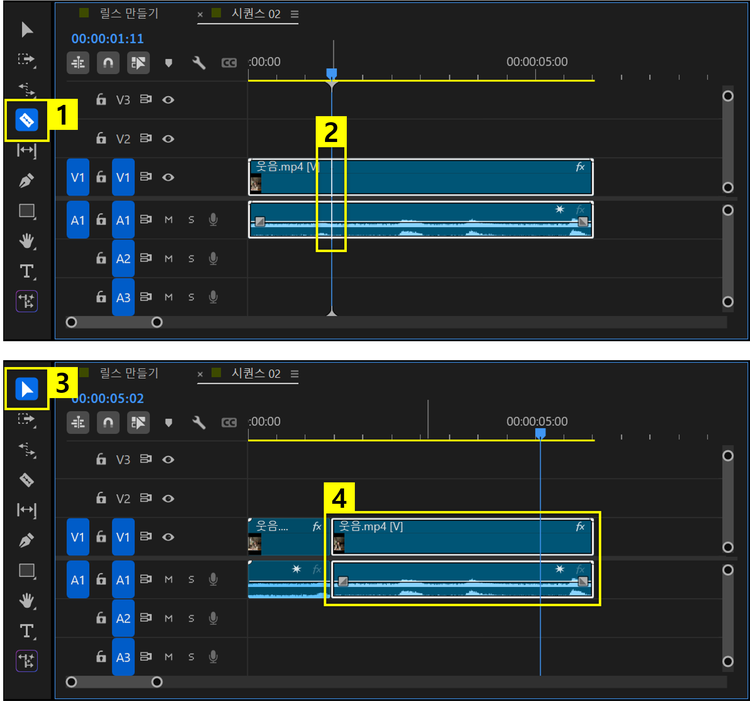Select 시퀀스 02 tab in bottom panel
This screenshot has height=701, width=750.
pyautogui.click(x=256, y=373)
